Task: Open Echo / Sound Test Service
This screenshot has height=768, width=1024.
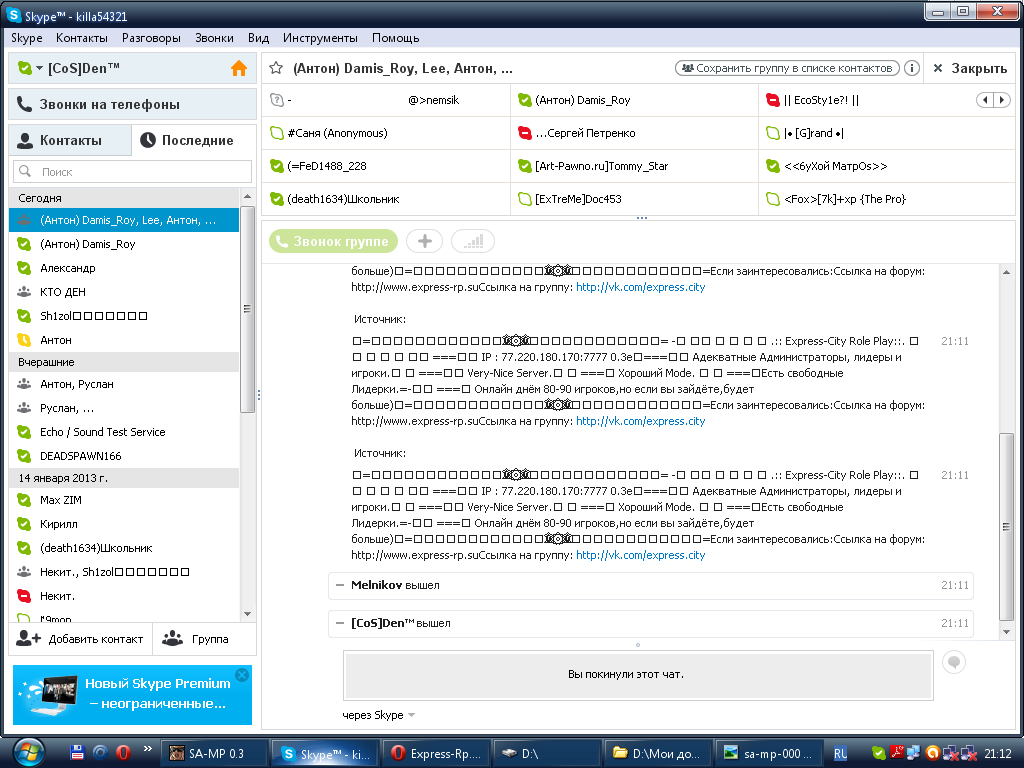Action: (x=124, y=432)
